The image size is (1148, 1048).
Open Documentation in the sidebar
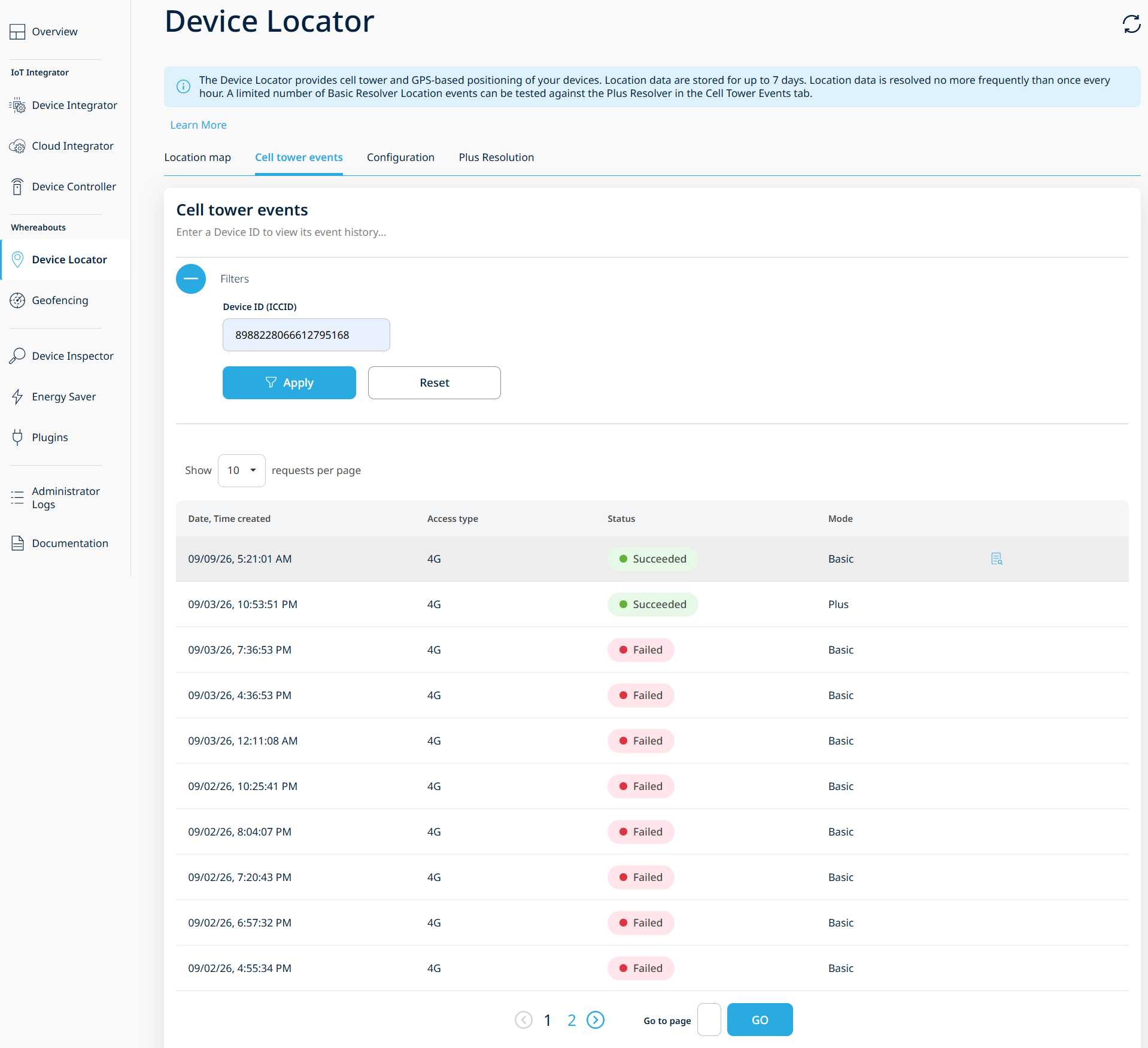(70, 543)
